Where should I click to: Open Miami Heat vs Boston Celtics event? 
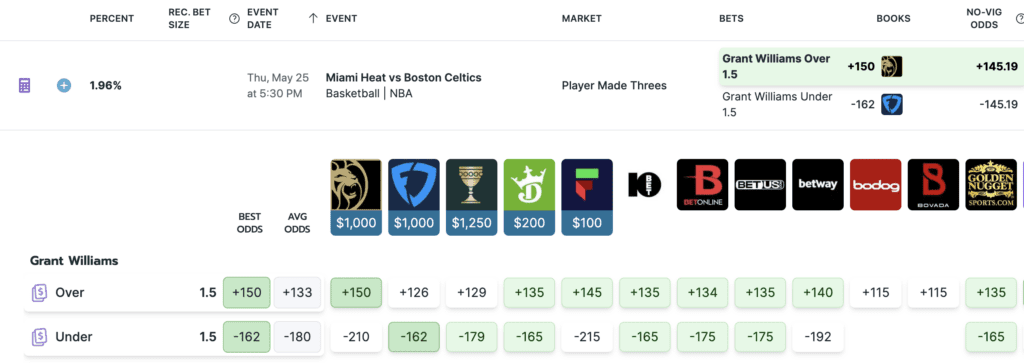(x=404, y=78)
